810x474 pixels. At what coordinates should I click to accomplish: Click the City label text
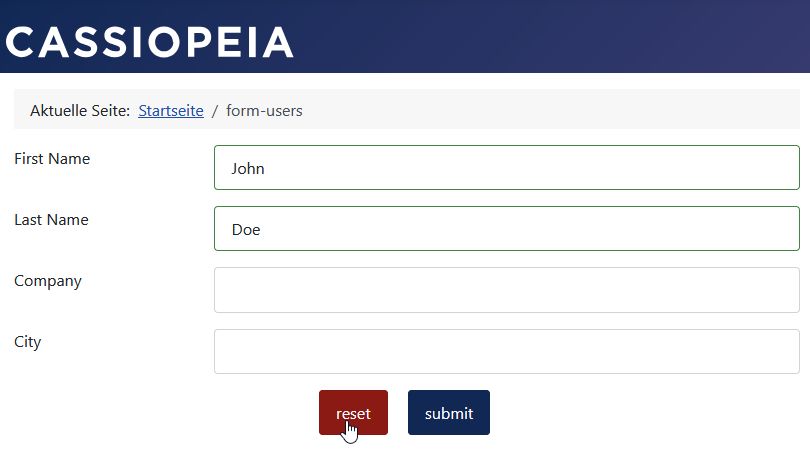tap(28, 342)
